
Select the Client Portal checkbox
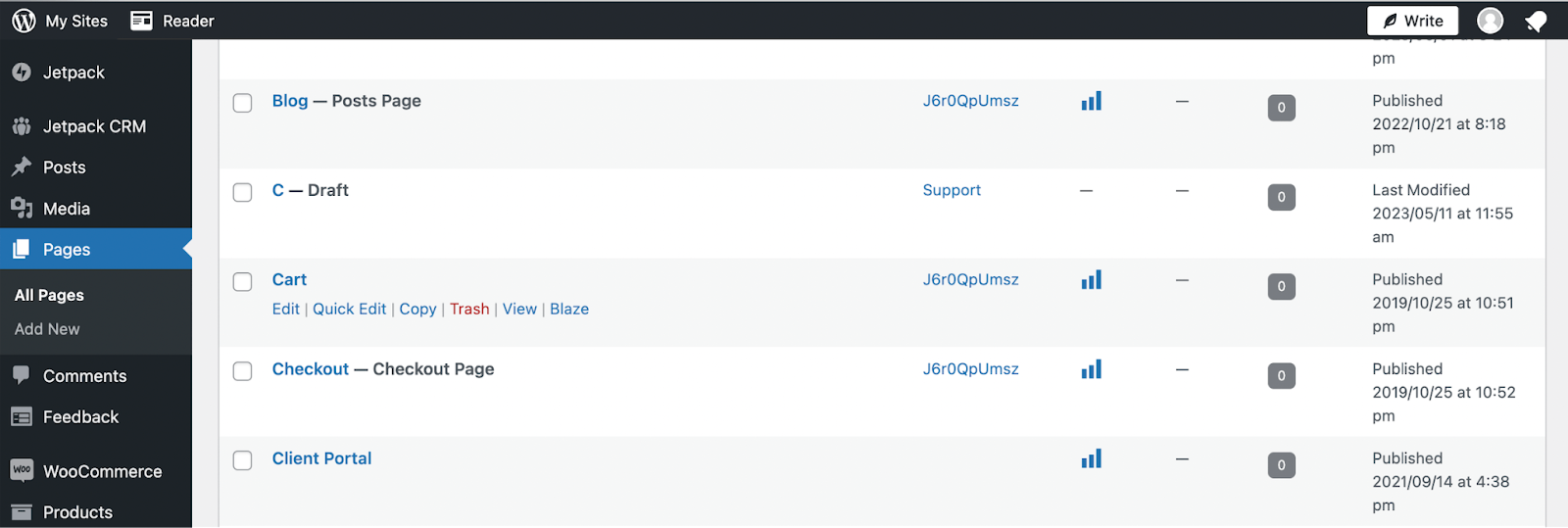coord(242,460)
